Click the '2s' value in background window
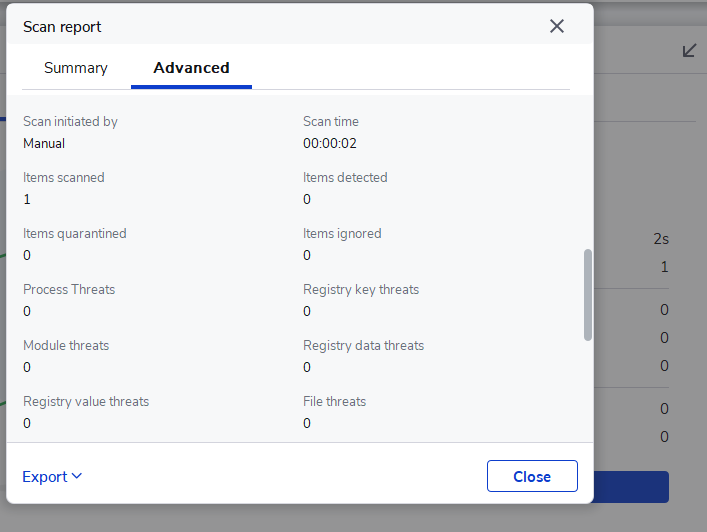 [x=661, y=239]
